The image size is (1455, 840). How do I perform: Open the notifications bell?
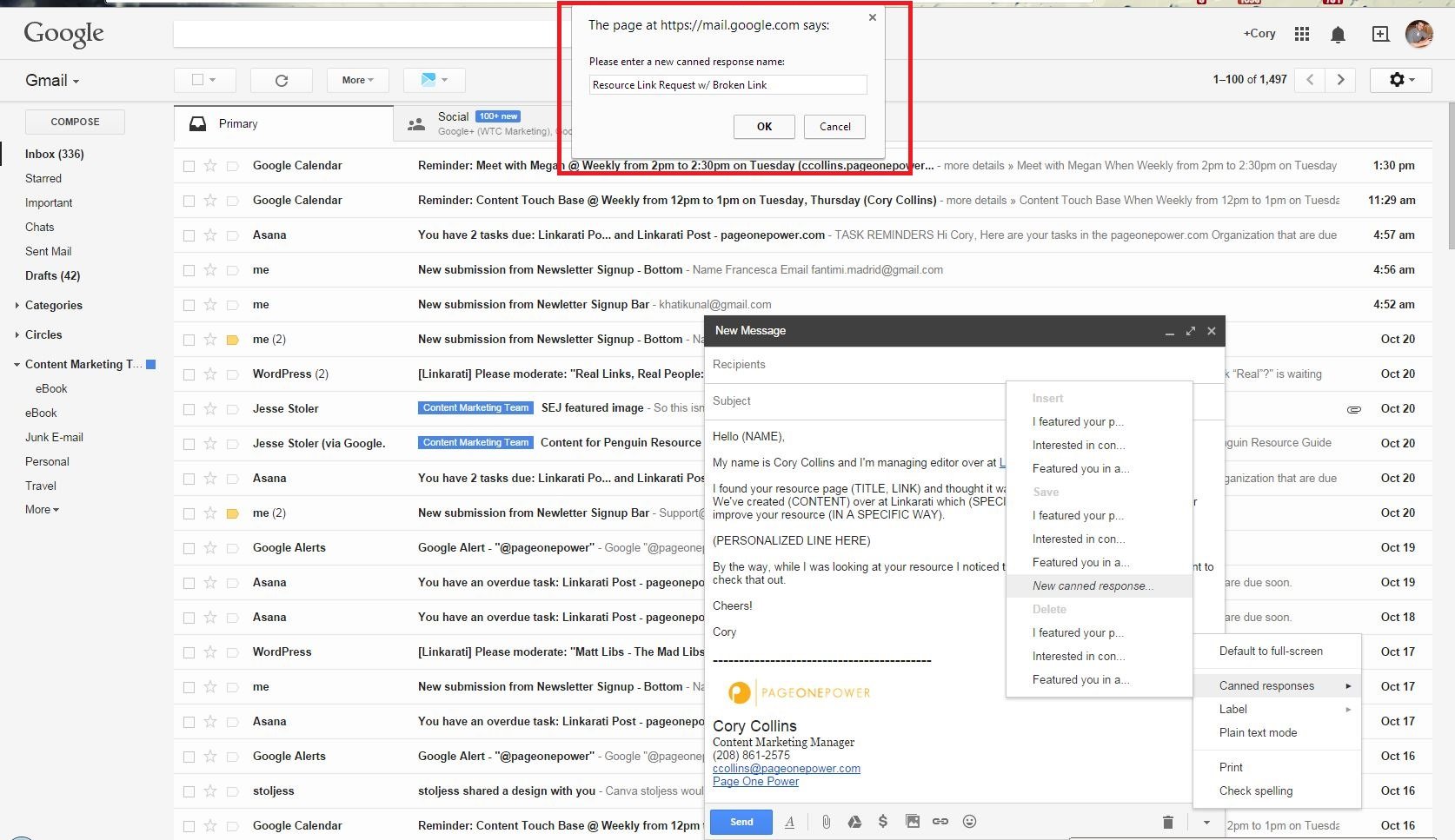point(1338,35)
